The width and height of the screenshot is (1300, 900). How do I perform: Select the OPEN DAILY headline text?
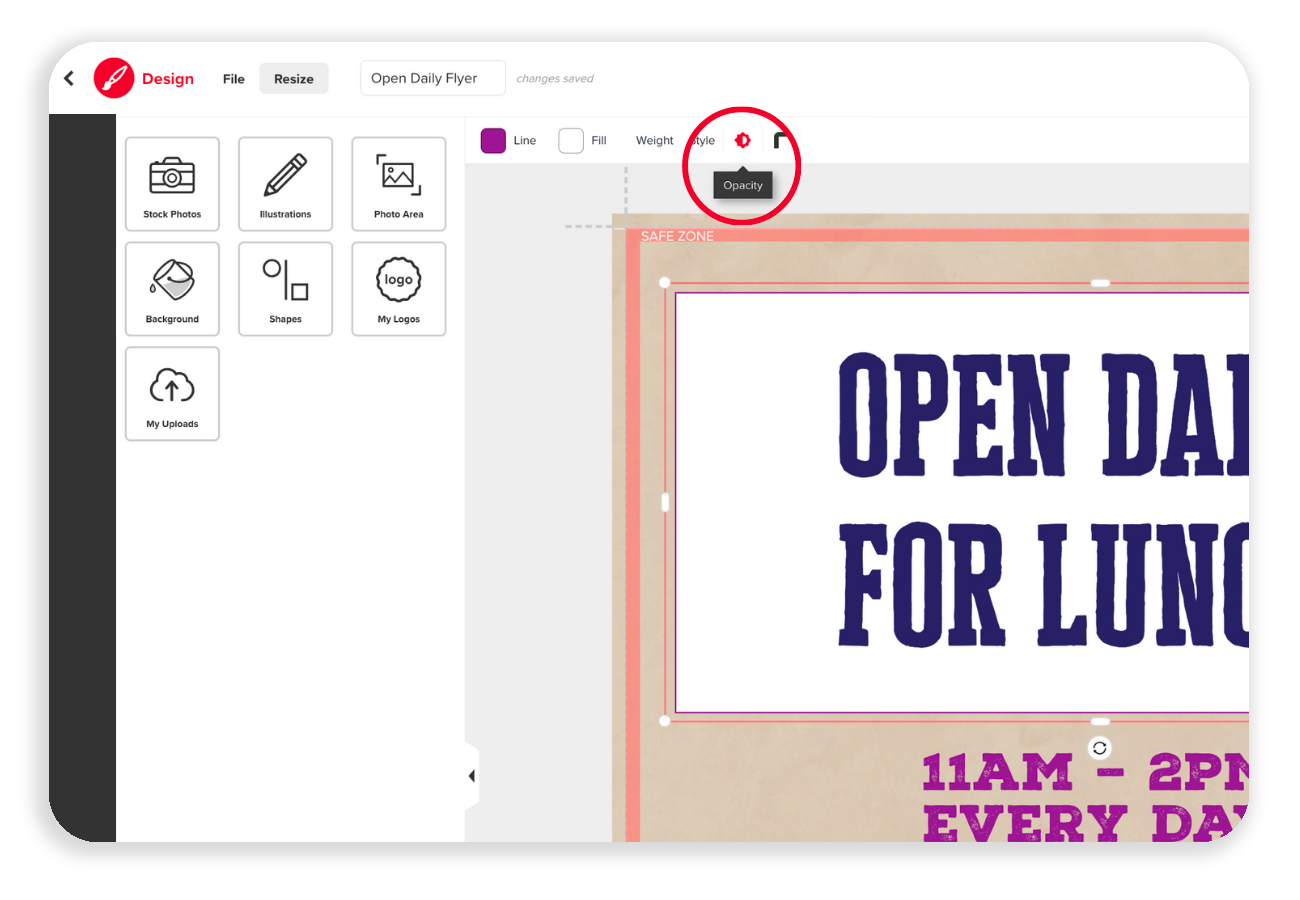1043,415
